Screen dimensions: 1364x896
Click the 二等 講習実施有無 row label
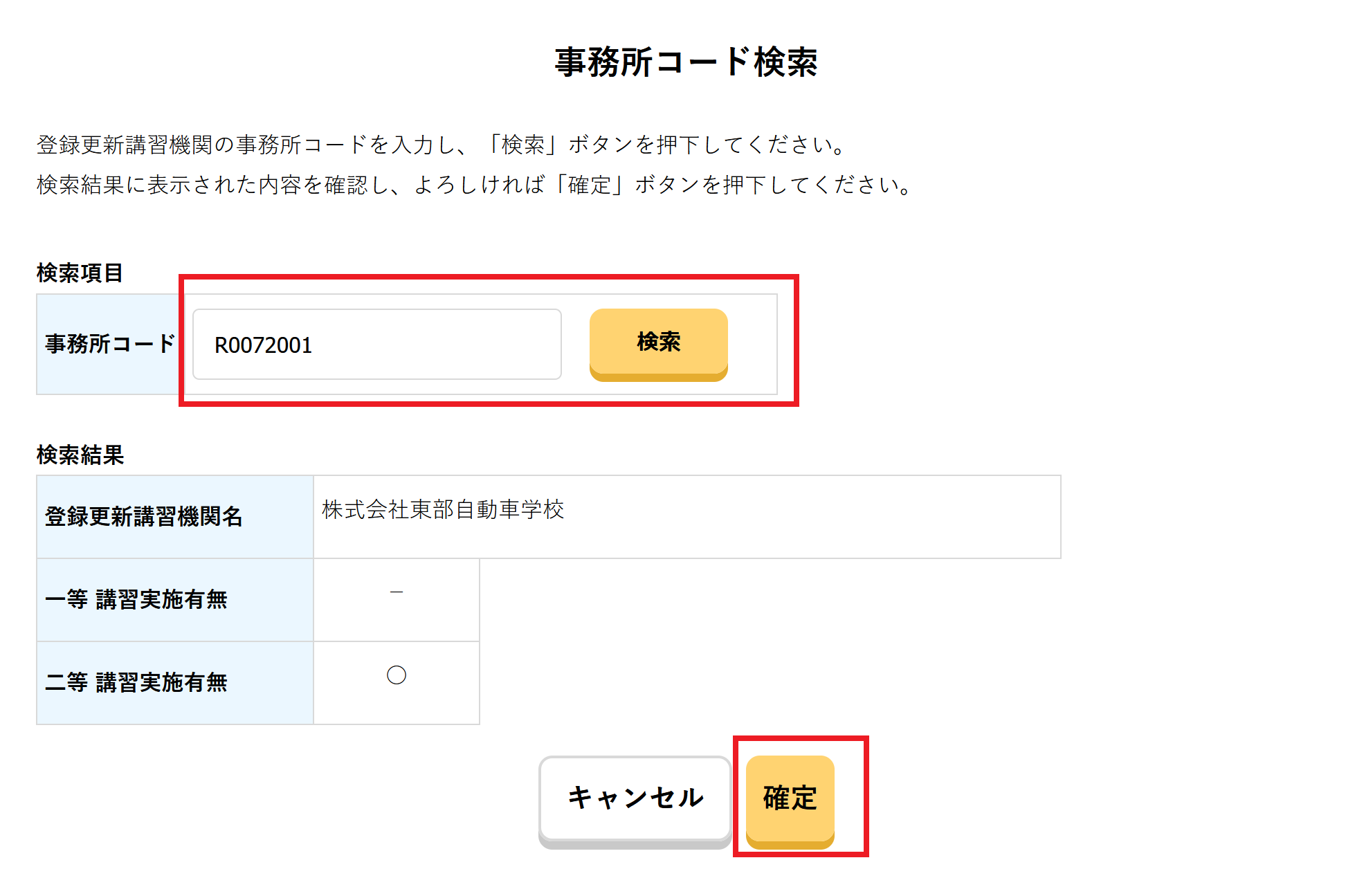click(136, 682)
